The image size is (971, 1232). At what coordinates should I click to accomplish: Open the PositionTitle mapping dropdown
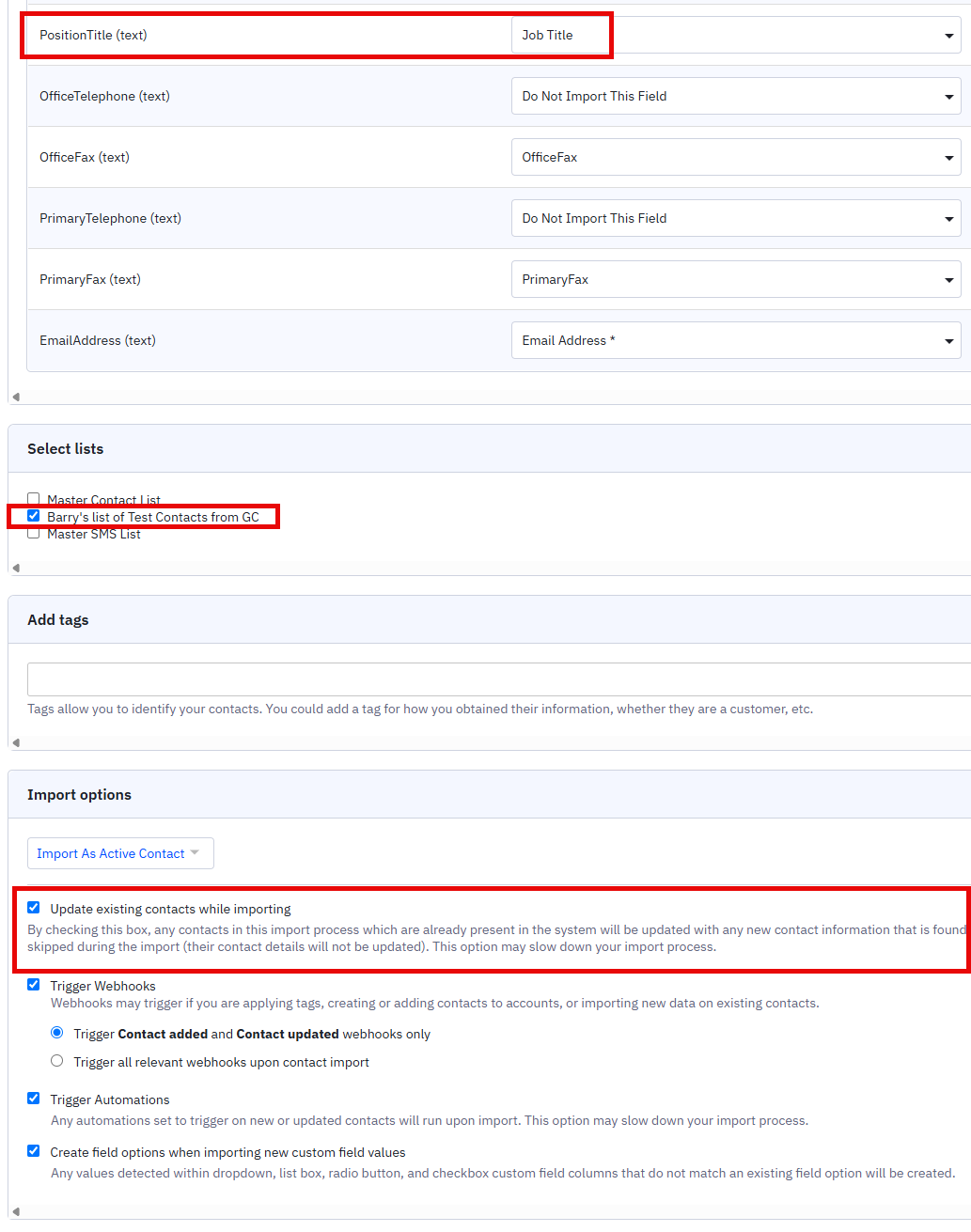point(735,36)
